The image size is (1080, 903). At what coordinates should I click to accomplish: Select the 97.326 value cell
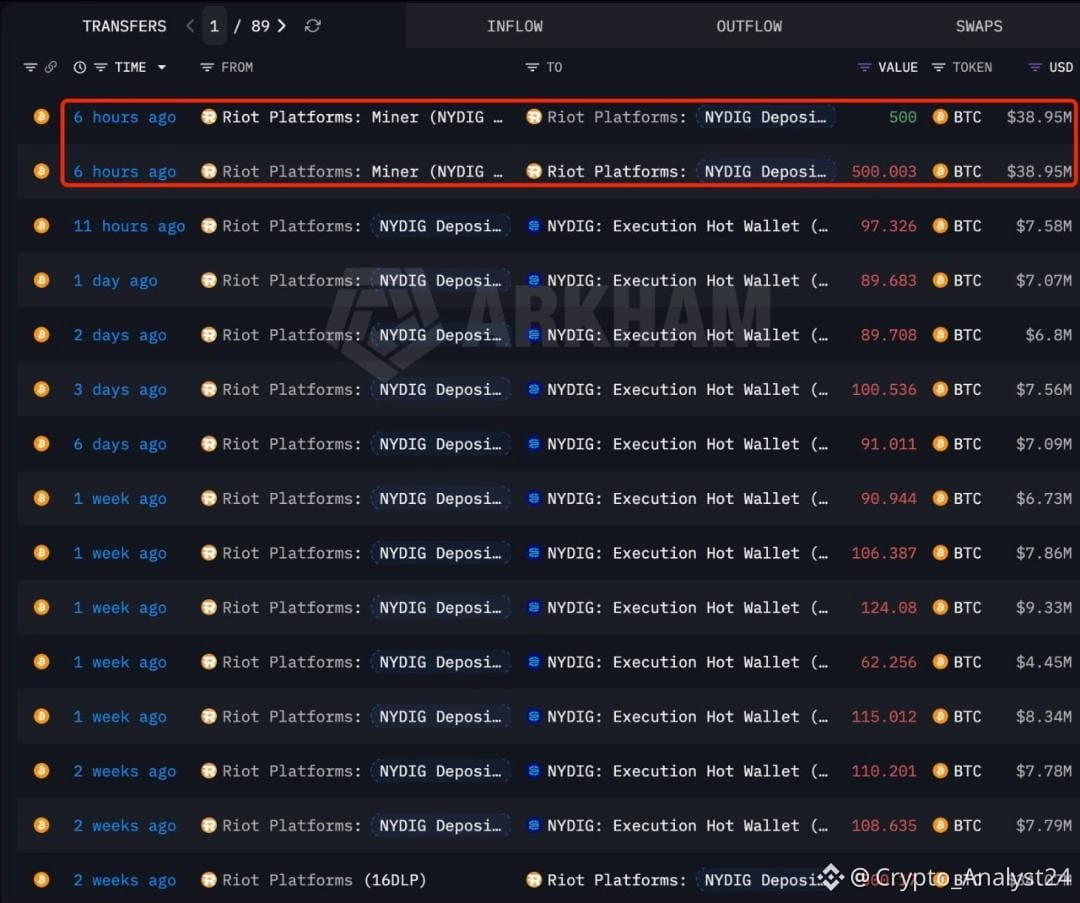click(889, 226)
